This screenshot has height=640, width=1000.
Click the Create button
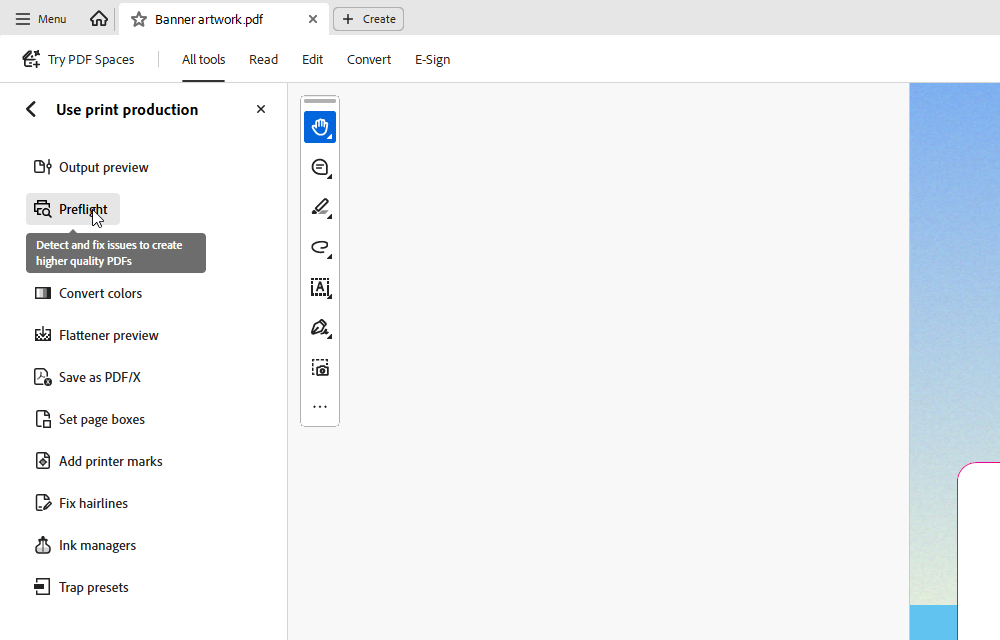tap(369, 19)
